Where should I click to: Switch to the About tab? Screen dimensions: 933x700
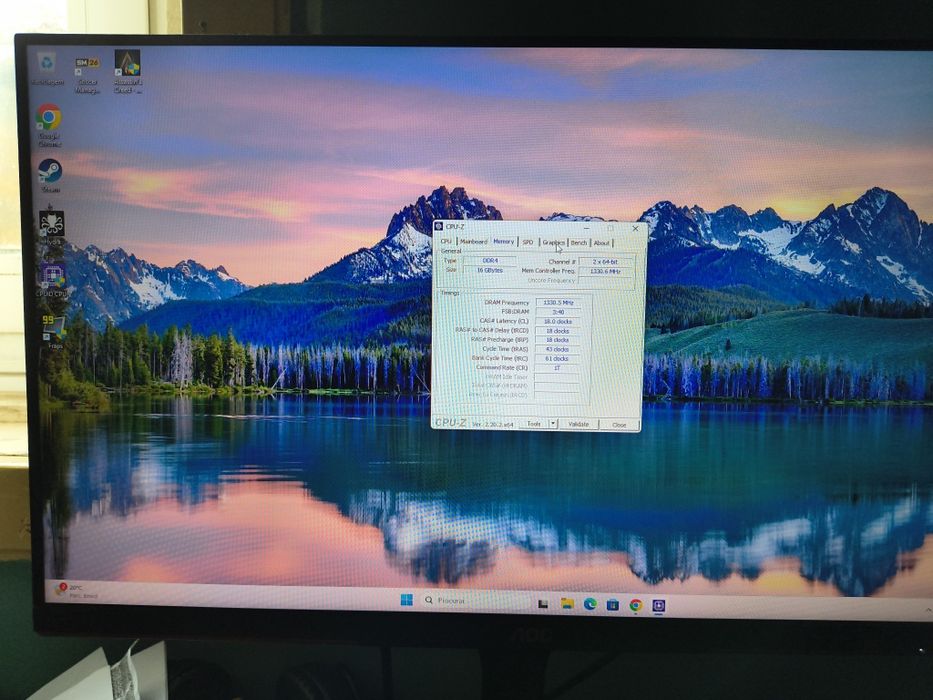[x=602, y=243]
